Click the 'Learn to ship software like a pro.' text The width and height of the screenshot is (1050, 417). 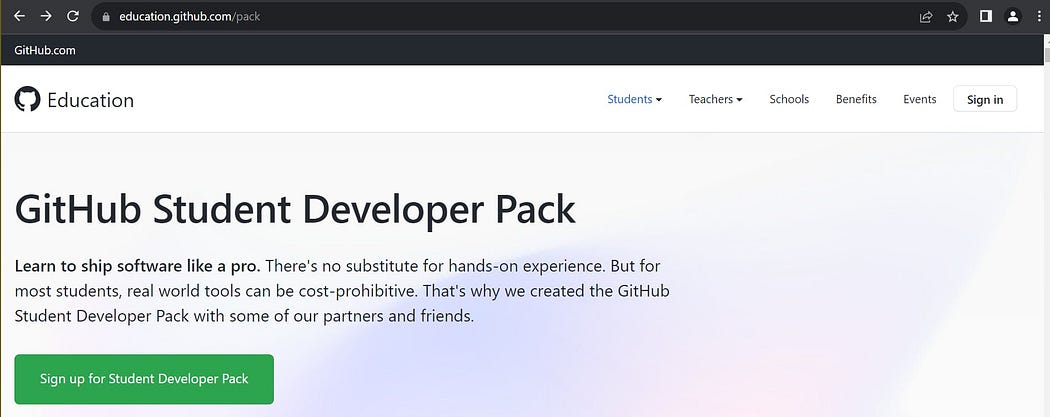coord(137,266)
